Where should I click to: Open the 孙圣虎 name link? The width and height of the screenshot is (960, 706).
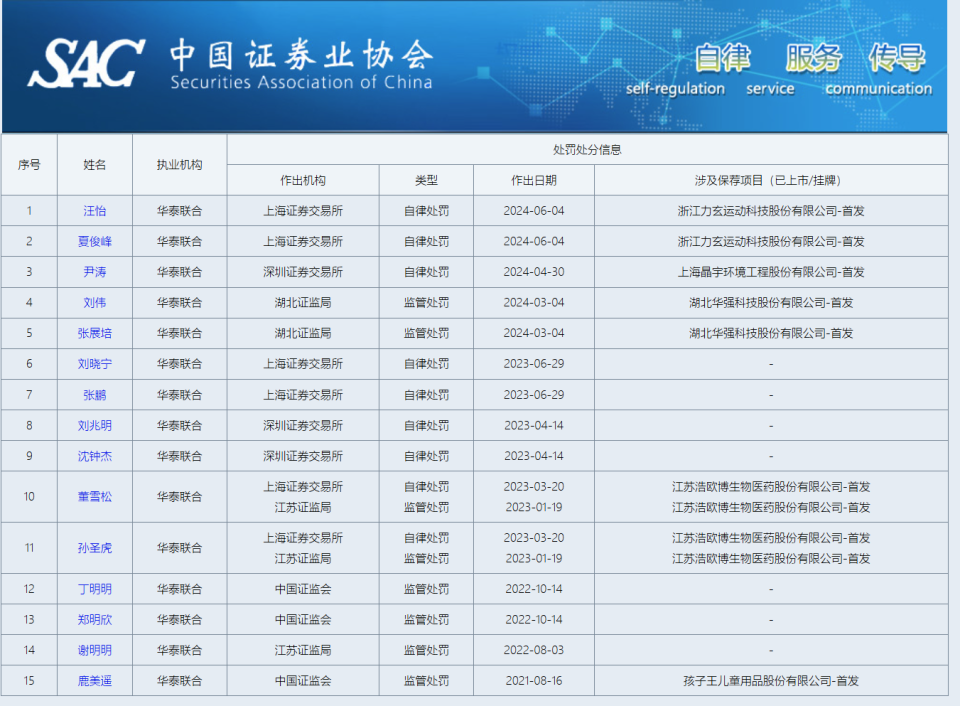coord(95,548)
